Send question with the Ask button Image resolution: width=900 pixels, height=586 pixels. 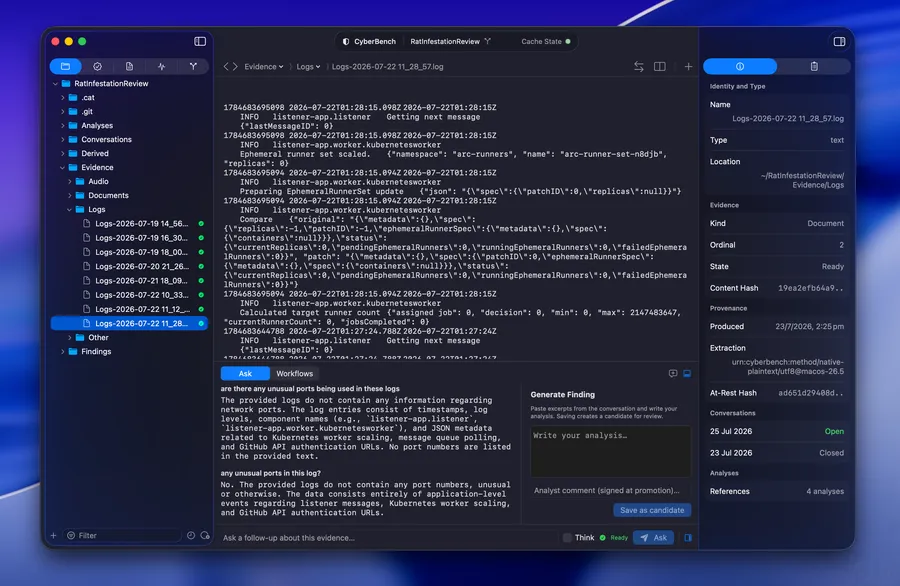point(653,538)
